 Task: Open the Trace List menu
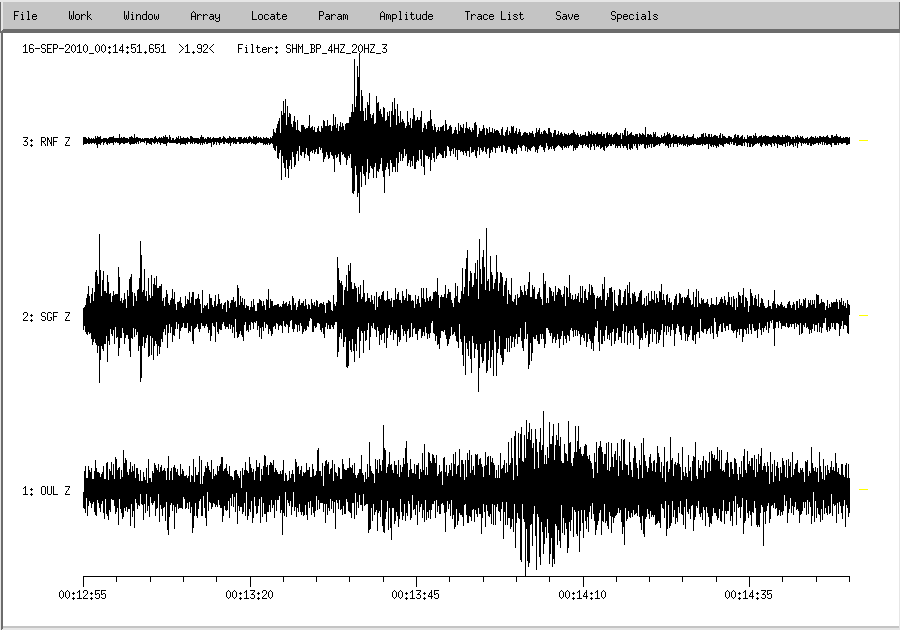[494, 16]
